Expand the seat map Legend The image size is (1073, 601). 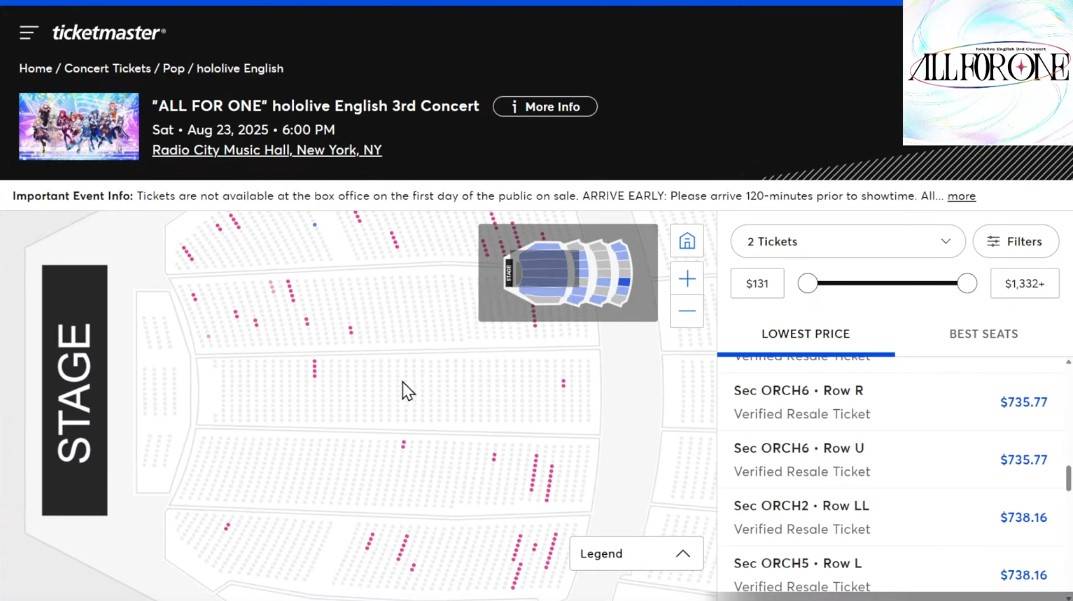click(x=636, y=554)
